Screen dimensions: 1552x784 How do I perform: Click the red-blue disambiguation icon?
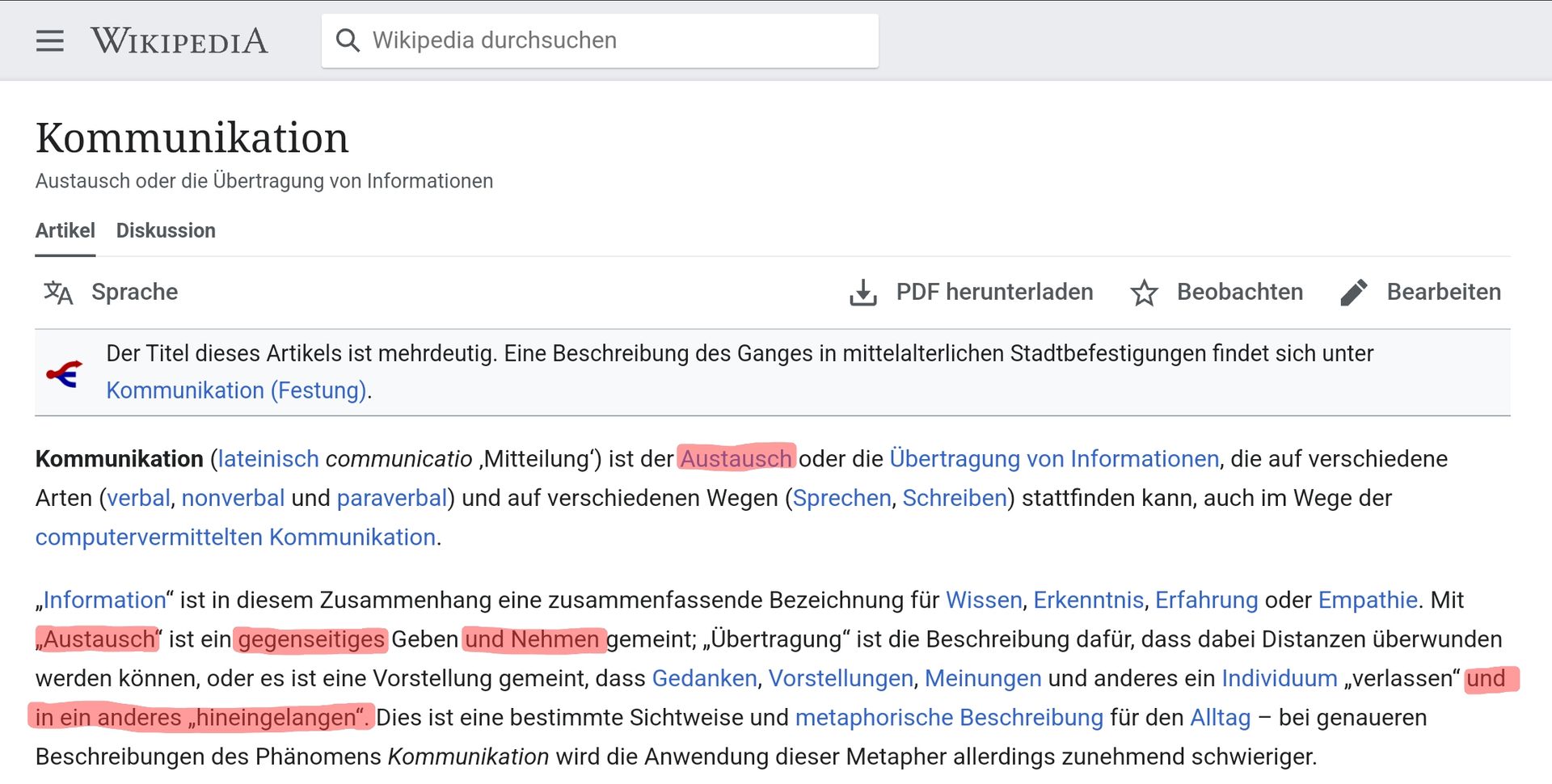click(65, 373)
